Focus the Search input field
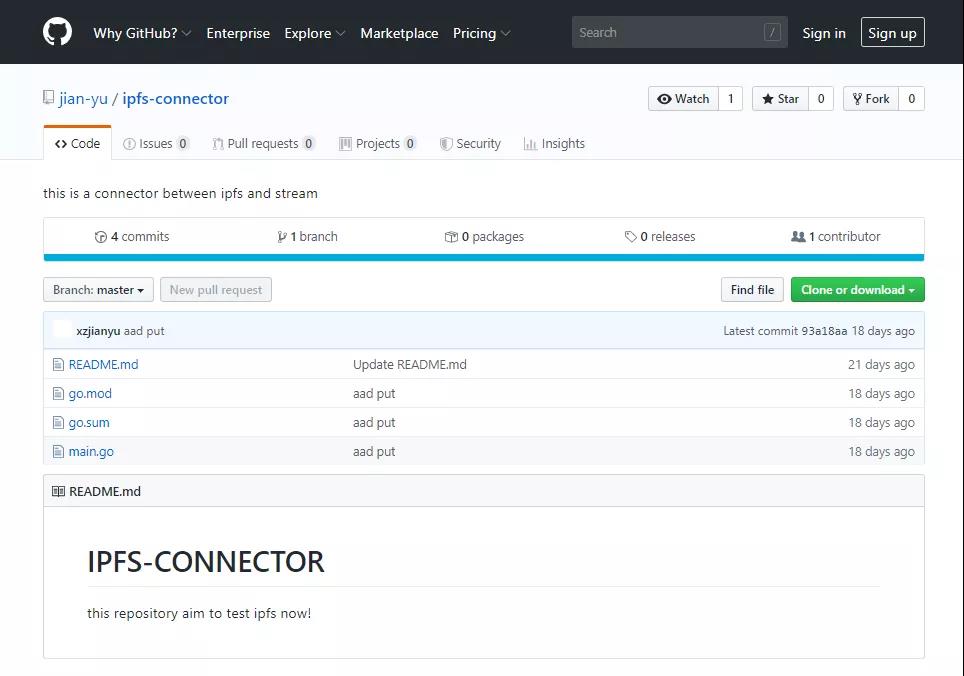The image size is (964, 676). [x=679, y=32]
